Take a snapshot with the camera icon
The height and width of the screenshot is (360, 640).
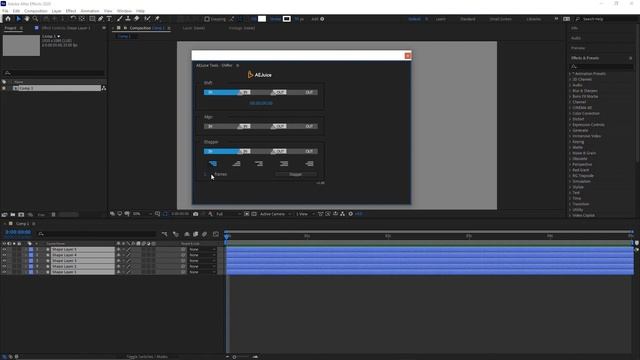(x=196, y=214)
